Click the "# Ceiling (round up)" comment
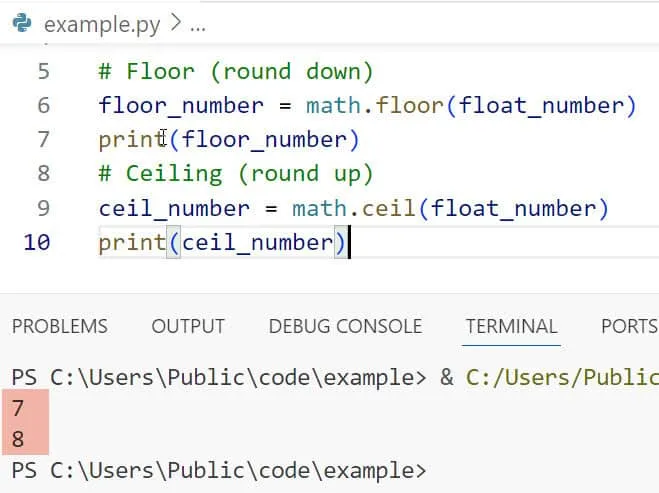This screenshot has height=493, width=659. [x=235, y=174]
